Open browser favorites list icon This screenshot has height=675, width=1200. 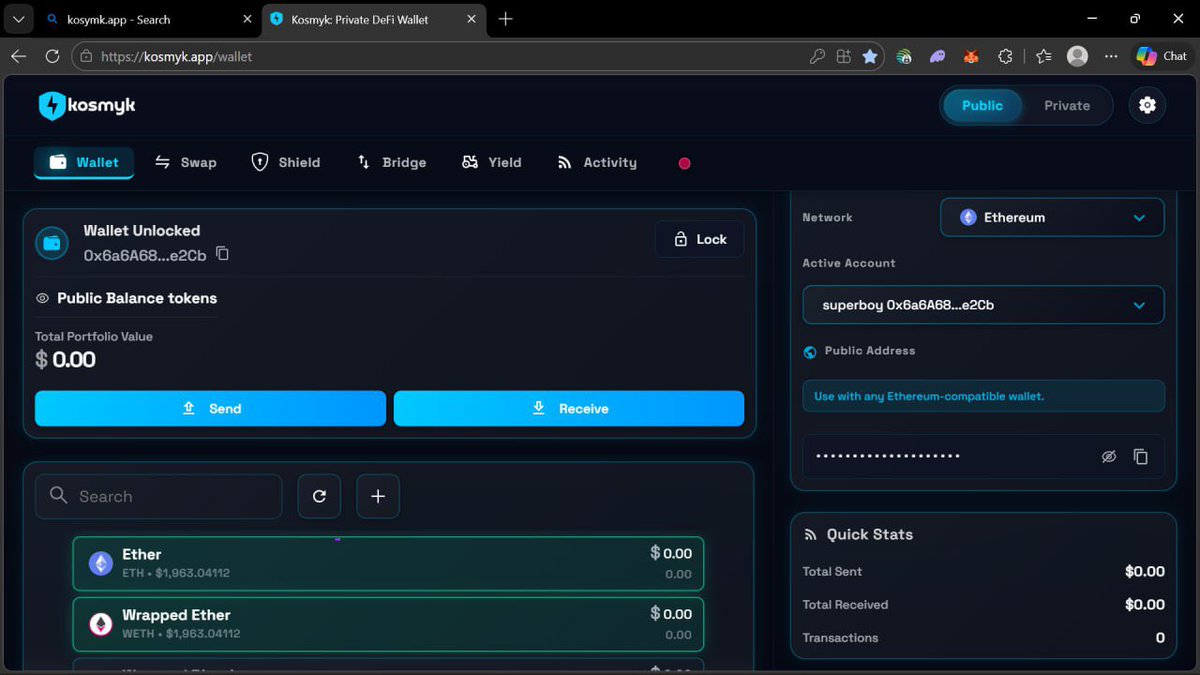pos(1043,57)
